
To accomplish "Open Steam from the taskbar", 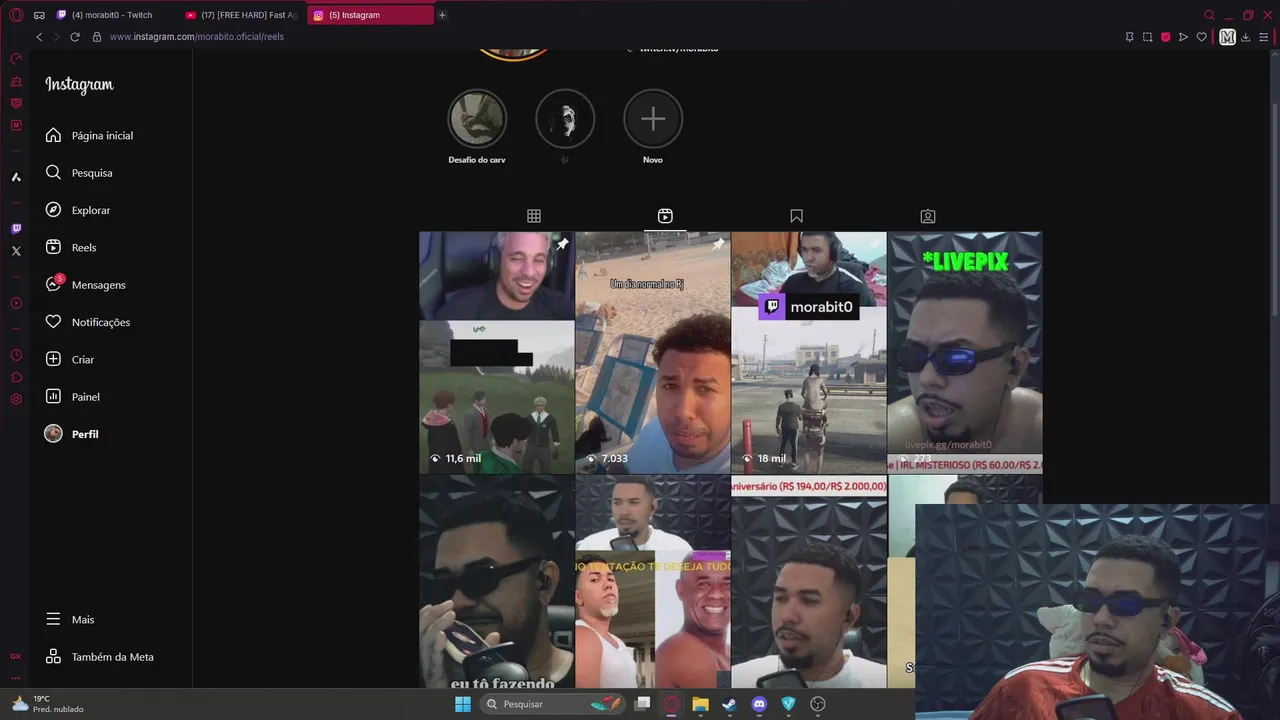I will [x=729, y=704].
